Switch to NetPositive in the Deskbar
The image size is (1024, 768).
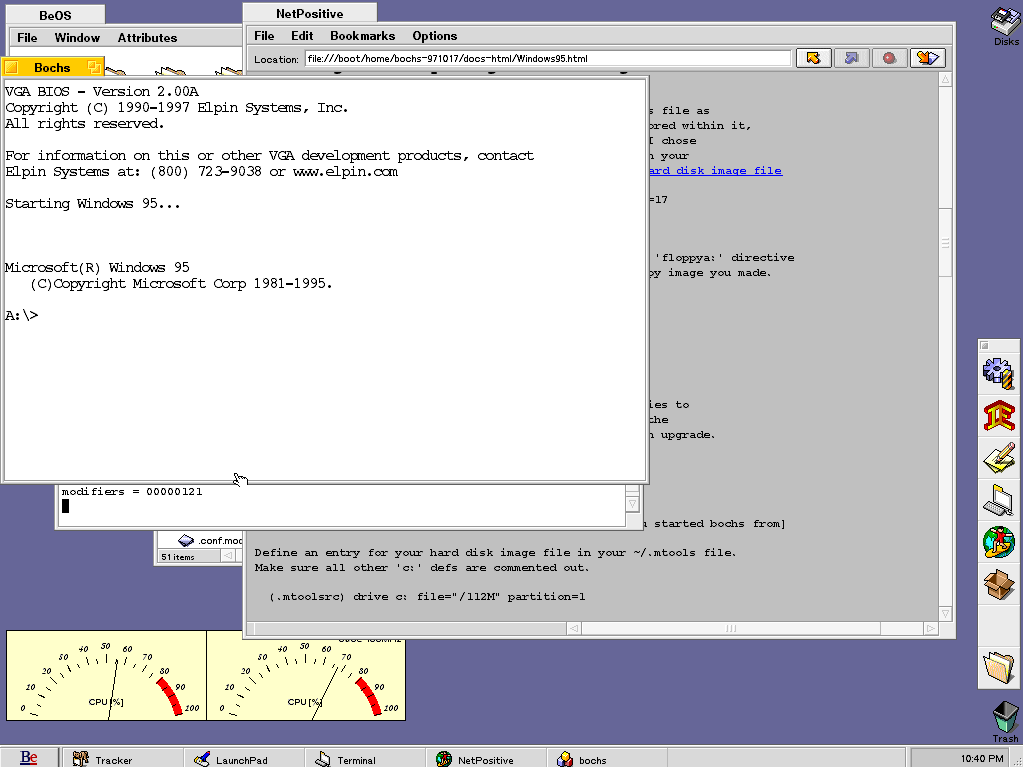tap(486, 760)
